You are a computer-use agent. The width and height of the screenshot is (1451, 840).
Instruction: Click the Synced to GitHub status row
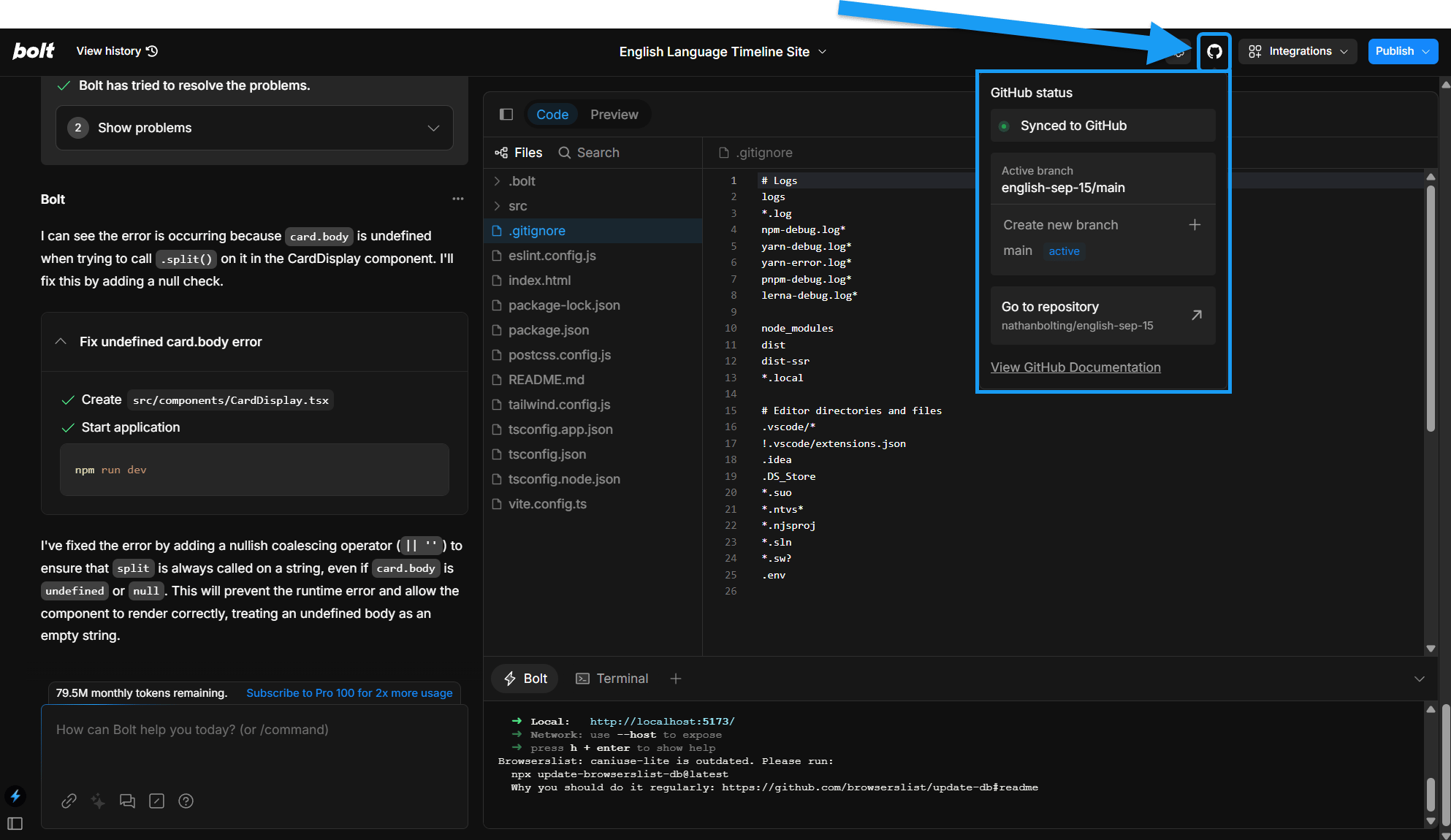[x=1102, y=126]
